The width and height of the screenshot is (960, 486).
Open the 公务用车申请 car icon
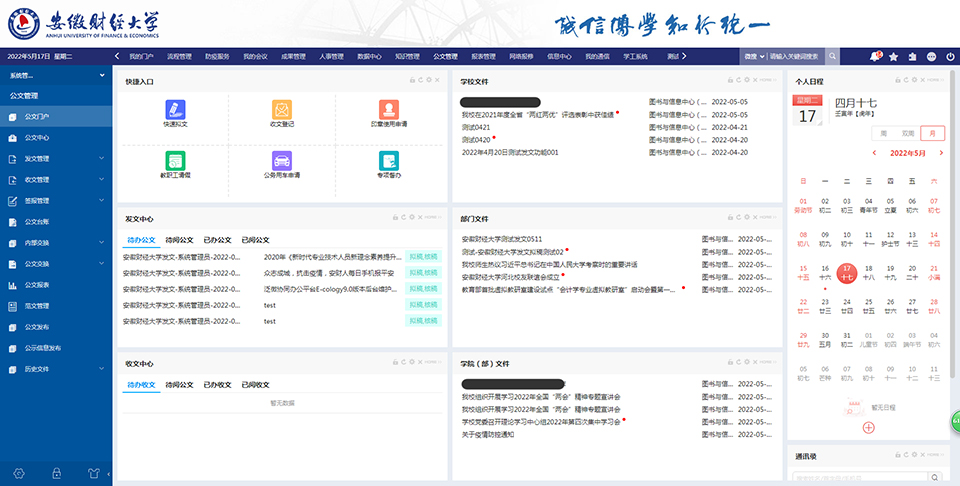point(282,161)
